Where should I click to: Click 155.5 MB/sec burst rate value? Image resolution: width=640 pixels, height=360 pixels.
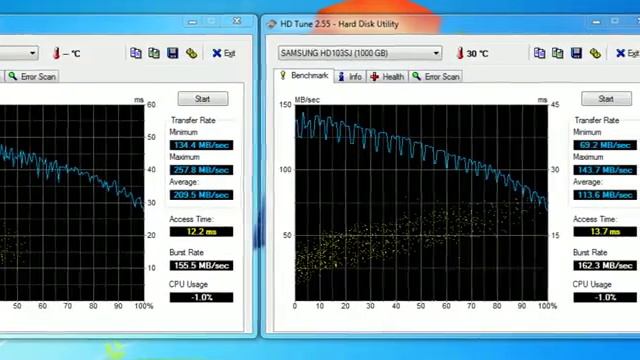(x=201, y=265)
